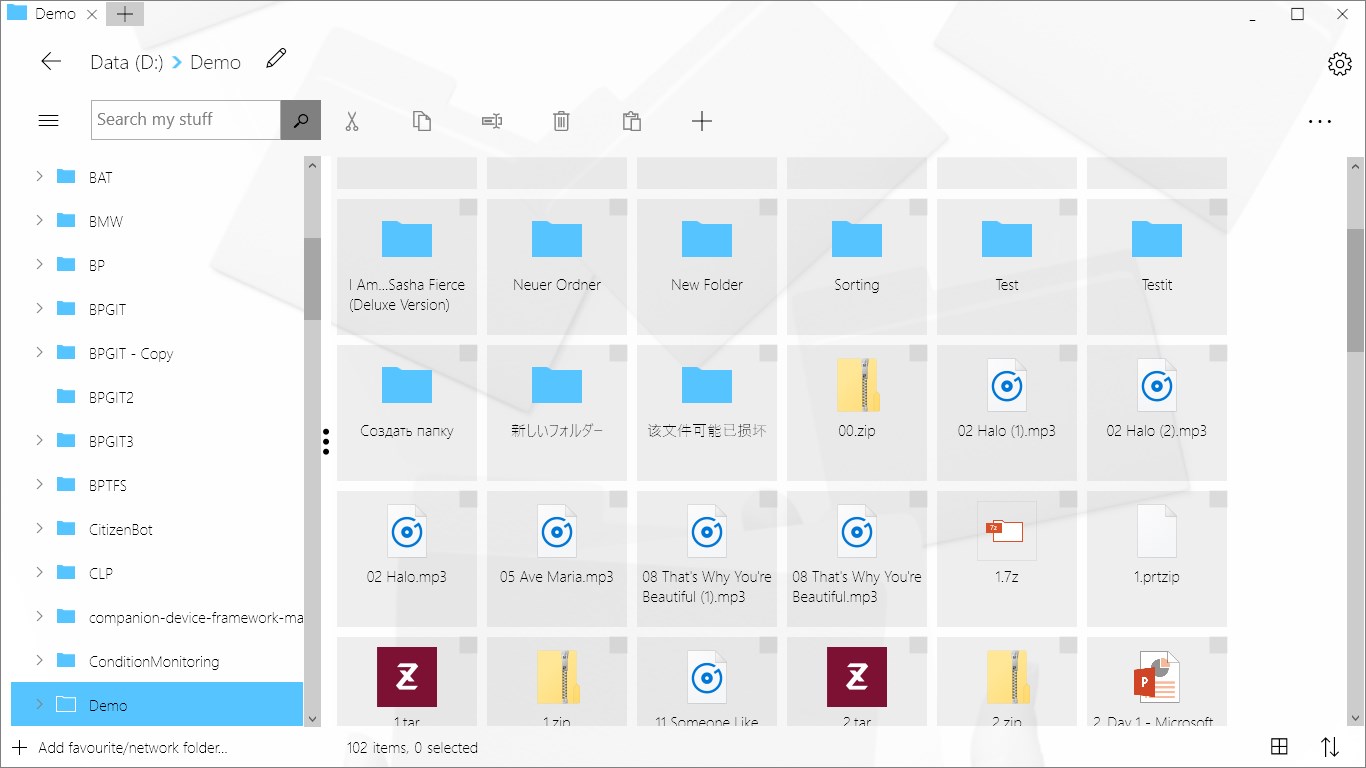The width and height of the screenshot is (1366, 768).
Task: Collapse the Demo folder tree entry
Action: tap(40, 705)
